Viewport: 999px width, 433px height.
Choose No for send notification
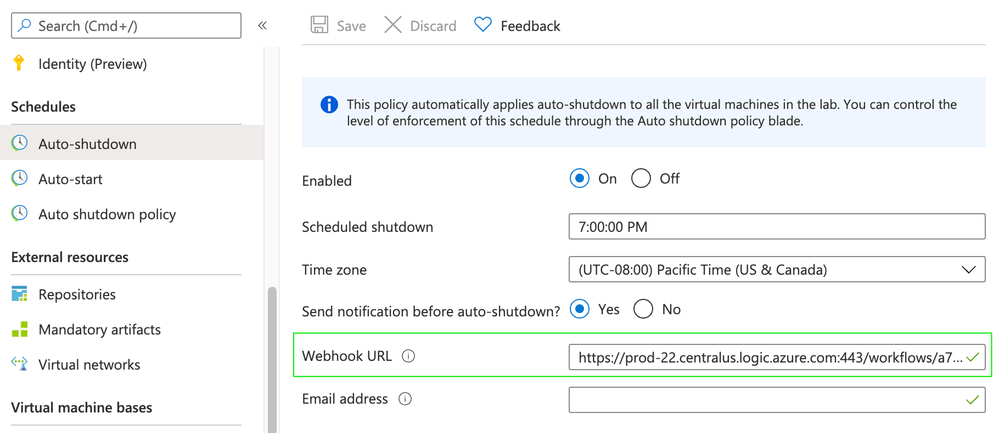(x=643, y=309)
